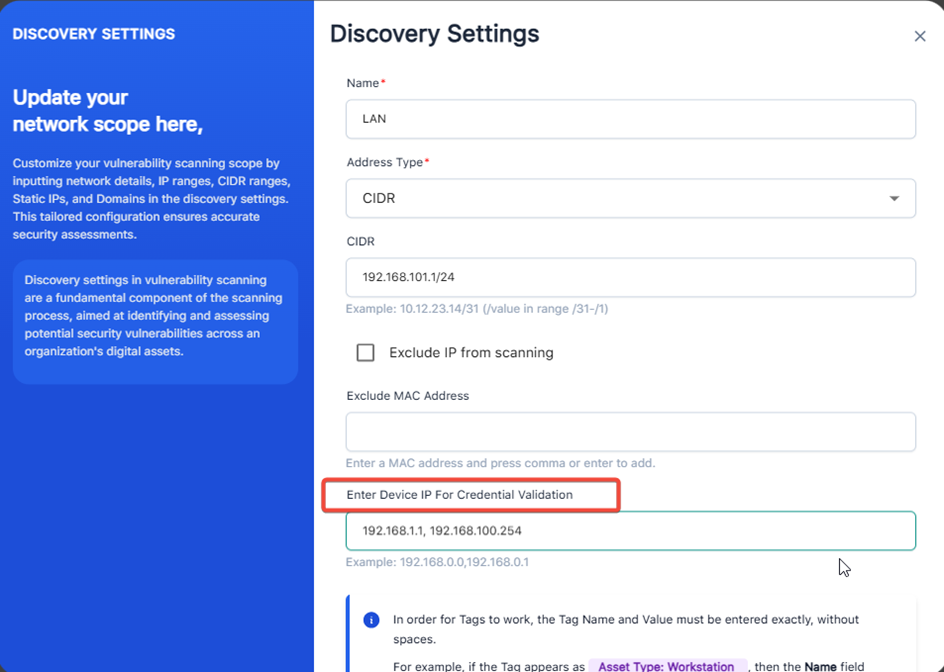The width and height of the screenshot is (944, 672).
Task: Click the CIDR field showing 192.168.101.1/24
Action: point(630,277)
